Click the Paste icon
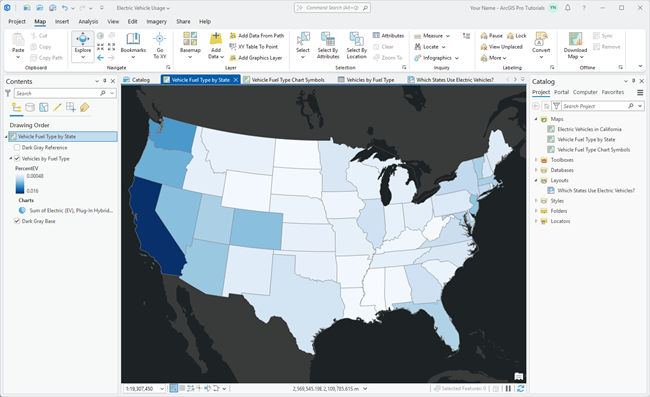650x397 pixels. (x=18, y=40)
